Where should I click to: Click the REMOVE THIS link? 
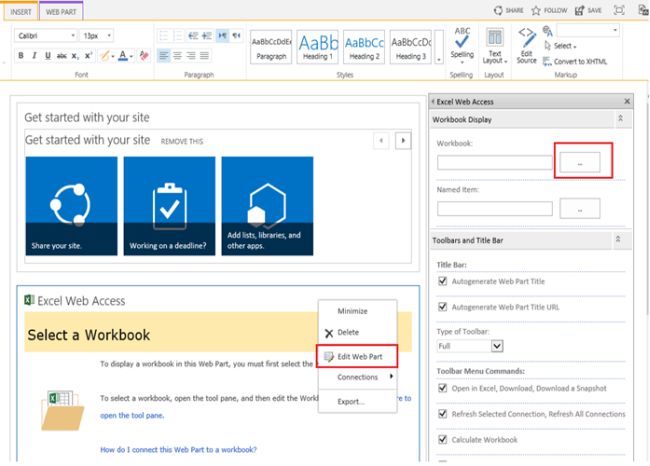point(182,141)
